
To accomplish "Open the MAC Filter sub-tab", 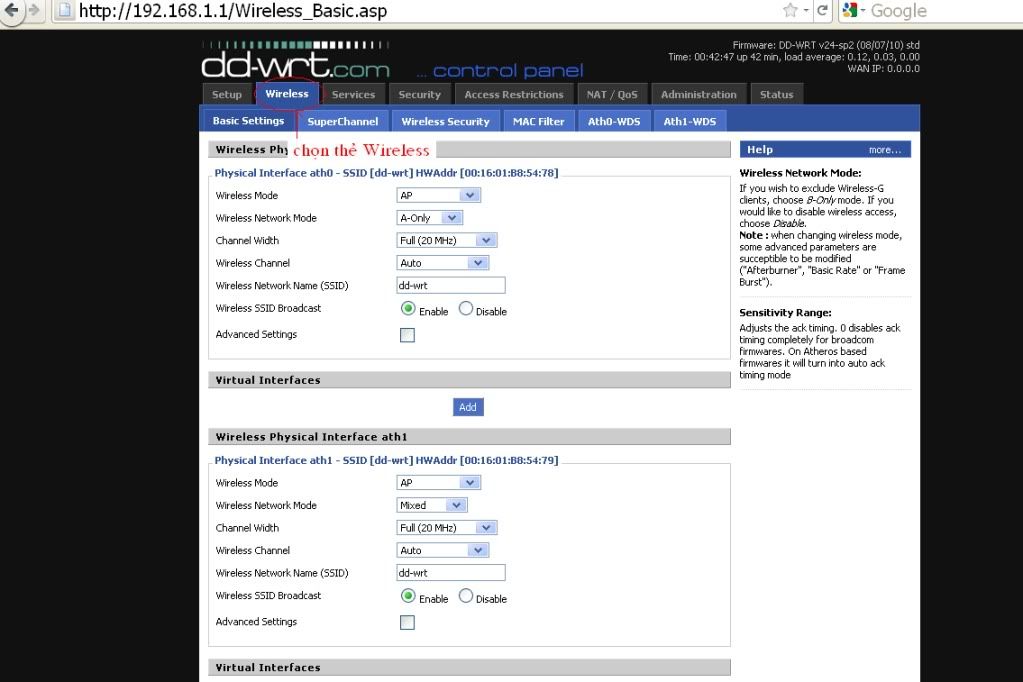I will tap(538, 121).
